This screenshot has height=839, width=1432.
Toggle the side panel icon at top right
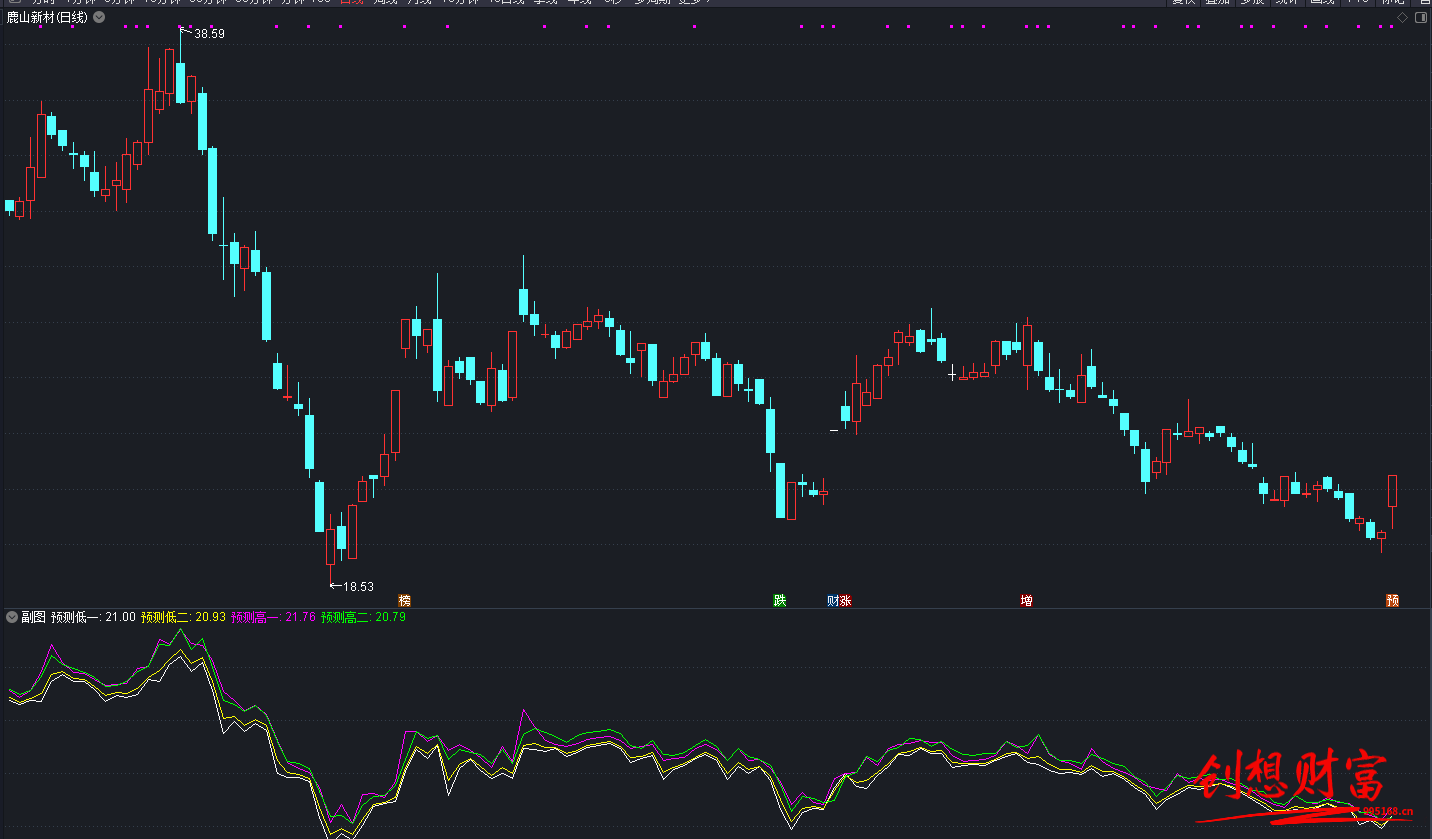[x=1421, y=18]
